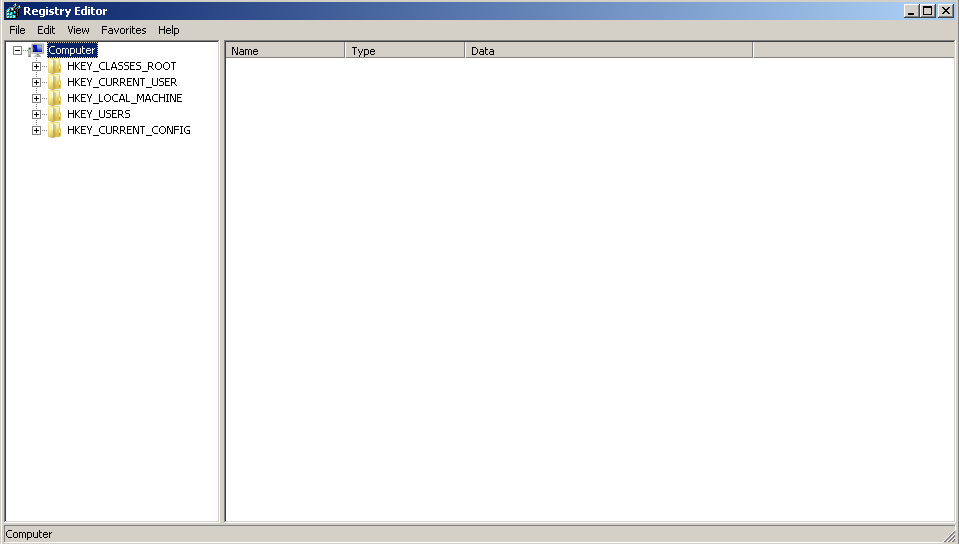This screenshot has height=544, width=959.
Task: Sort by the Data column header
Action: 609,51
